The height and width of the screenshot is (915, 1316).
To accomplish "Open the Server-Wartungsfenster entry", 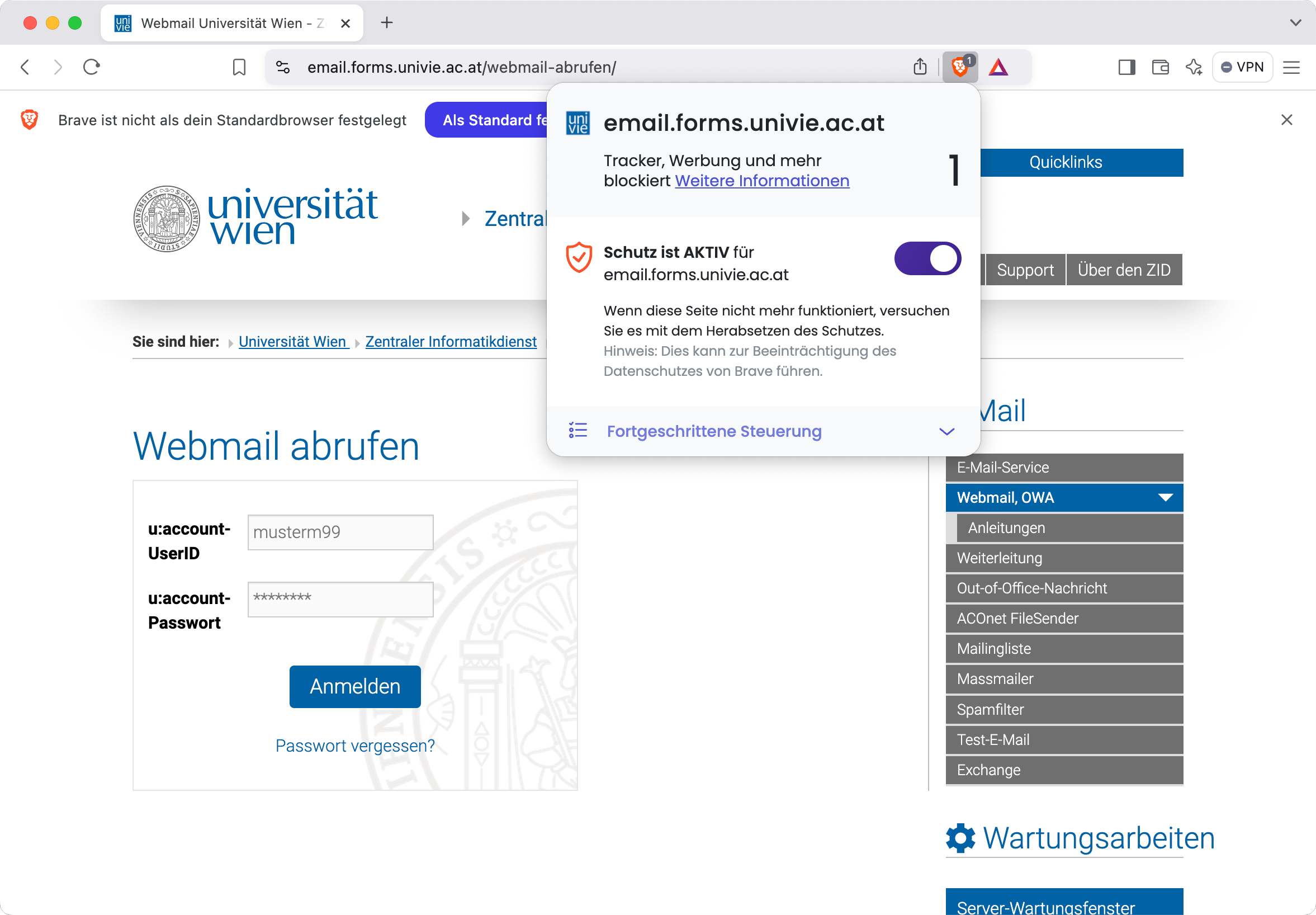I will (1064, 902).
